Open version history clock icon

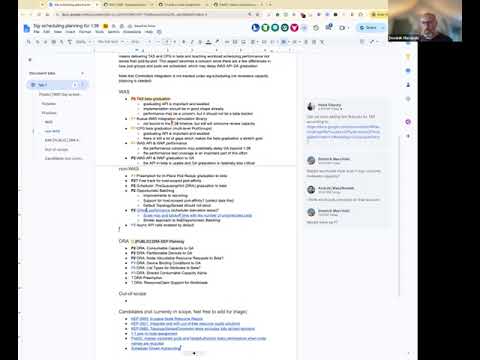(x=316, y=28)
